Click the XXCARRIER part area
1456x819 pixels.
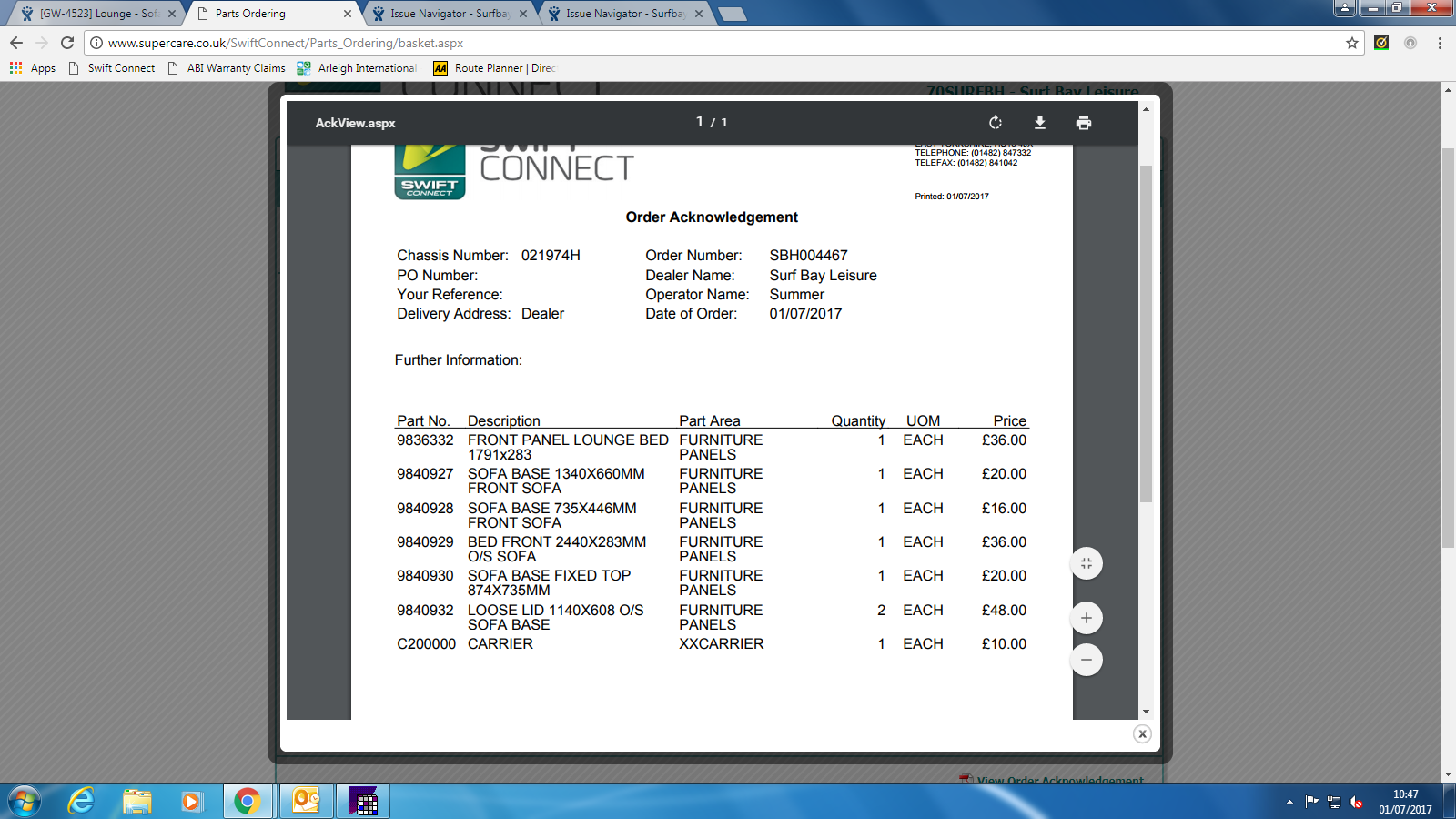[722, 644]
